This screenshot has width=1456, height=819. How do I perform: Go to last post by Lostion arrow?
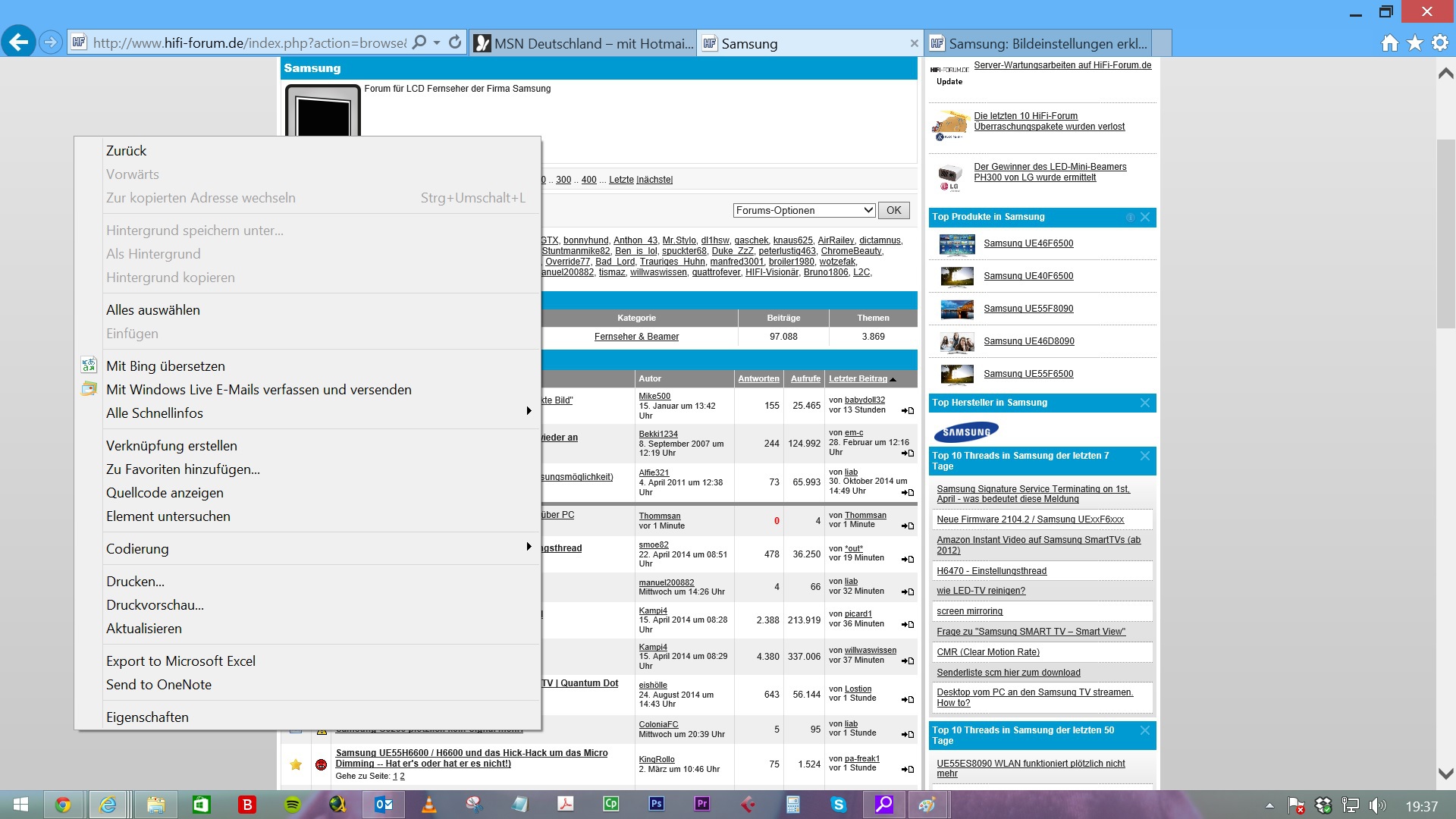[908, 699]
